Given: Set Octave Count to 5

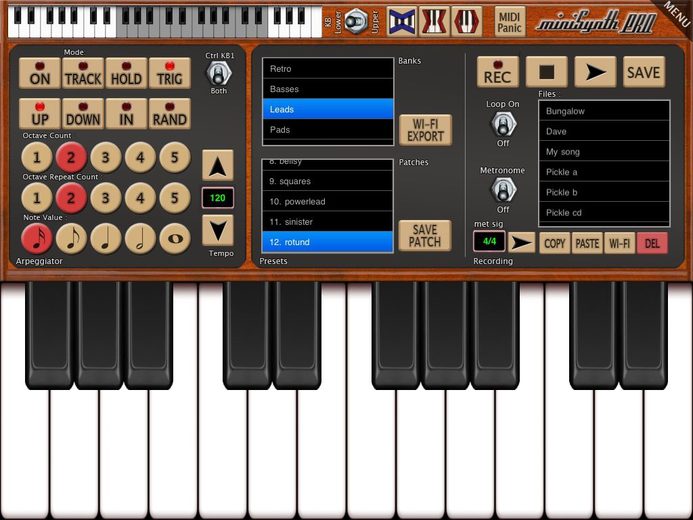Looking at the screenshot, I should point(175,157).
